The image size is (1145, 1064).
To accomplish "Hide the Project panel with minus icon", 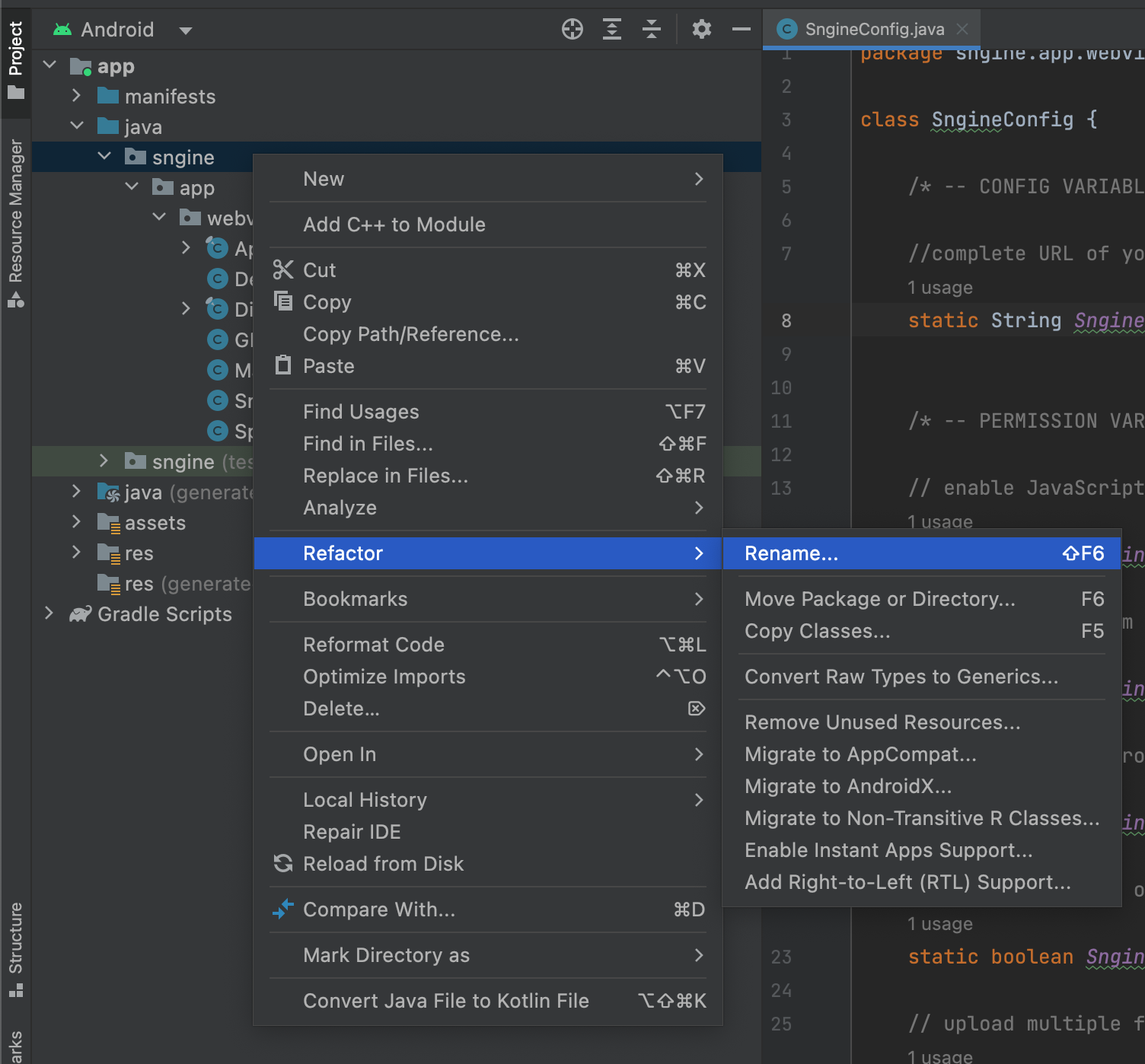I will (x=741, y=30).
